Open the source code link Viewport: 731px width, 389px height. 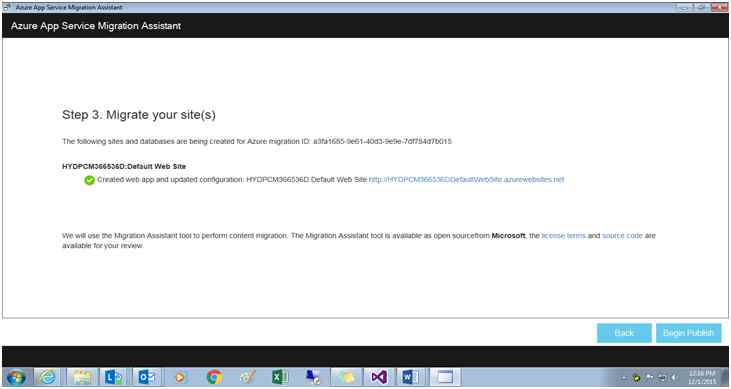pyautogui.click(x=622, y=236)
